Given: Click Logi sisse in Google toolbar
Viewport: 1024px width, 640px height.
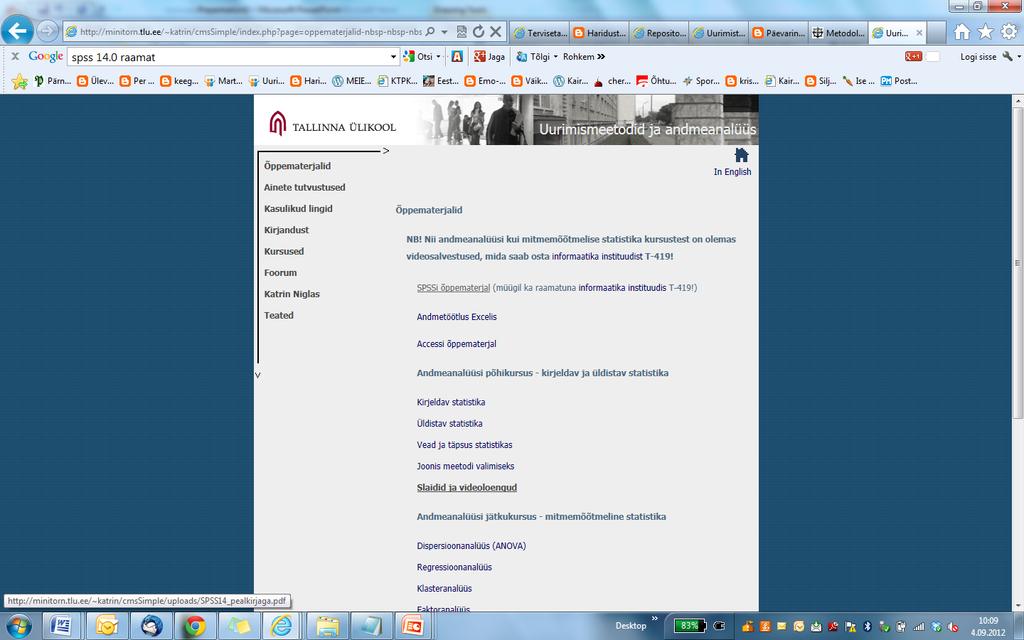Looking at the screenshot, I should [x=978, y=57].
